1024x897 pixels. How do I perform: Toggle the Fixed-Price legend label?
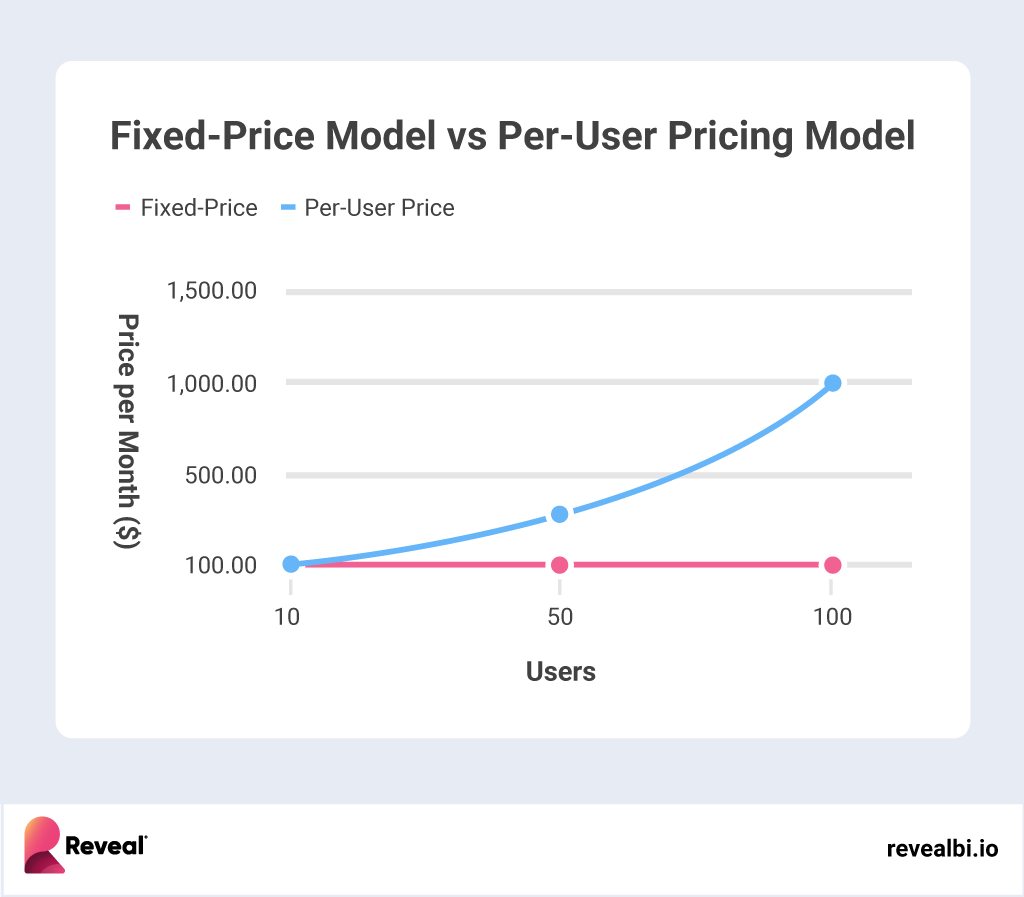tap(199, 208)
